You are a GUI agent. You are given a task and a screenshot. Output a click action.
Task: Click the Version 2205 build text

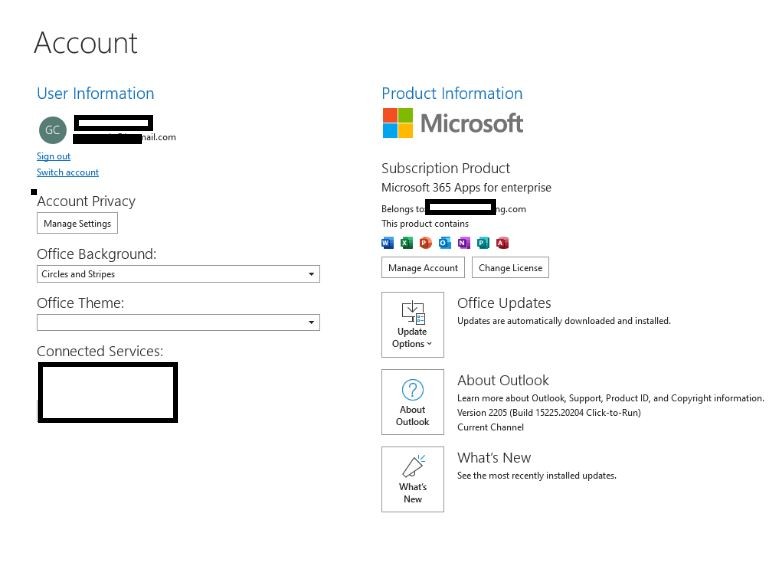(x=549, y=413)
